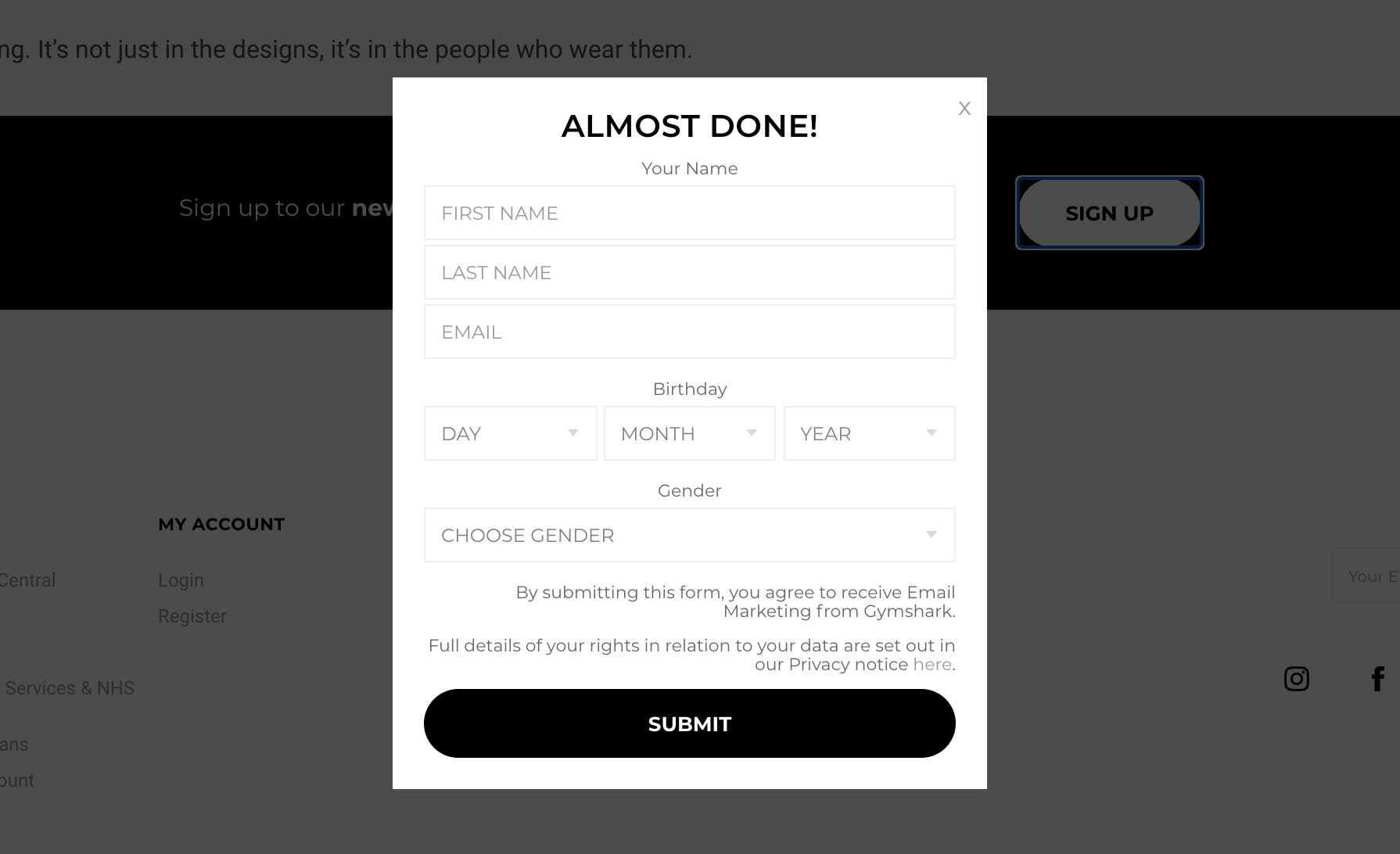Image resolution: width=1400 pixels, height=854 pixels.
Task: Click the MONTH field's arrow icon
Action: tap(752, 432)
